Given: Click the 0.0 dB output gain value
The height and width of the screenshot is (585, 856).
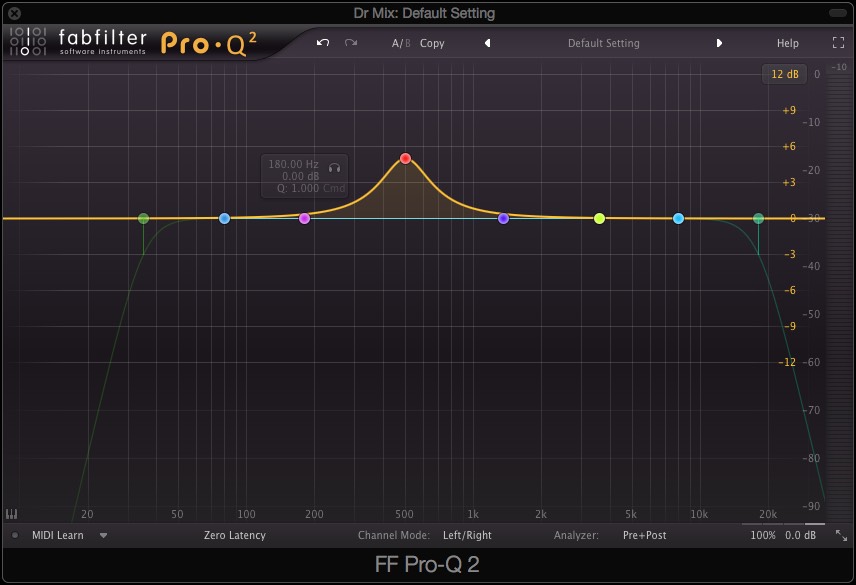Looking at the screenshot, I should point(800,535).
